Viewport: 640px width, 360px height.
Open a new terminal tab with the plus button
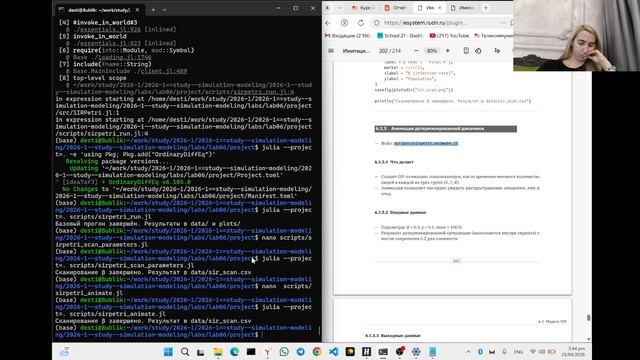click(153, 10)
